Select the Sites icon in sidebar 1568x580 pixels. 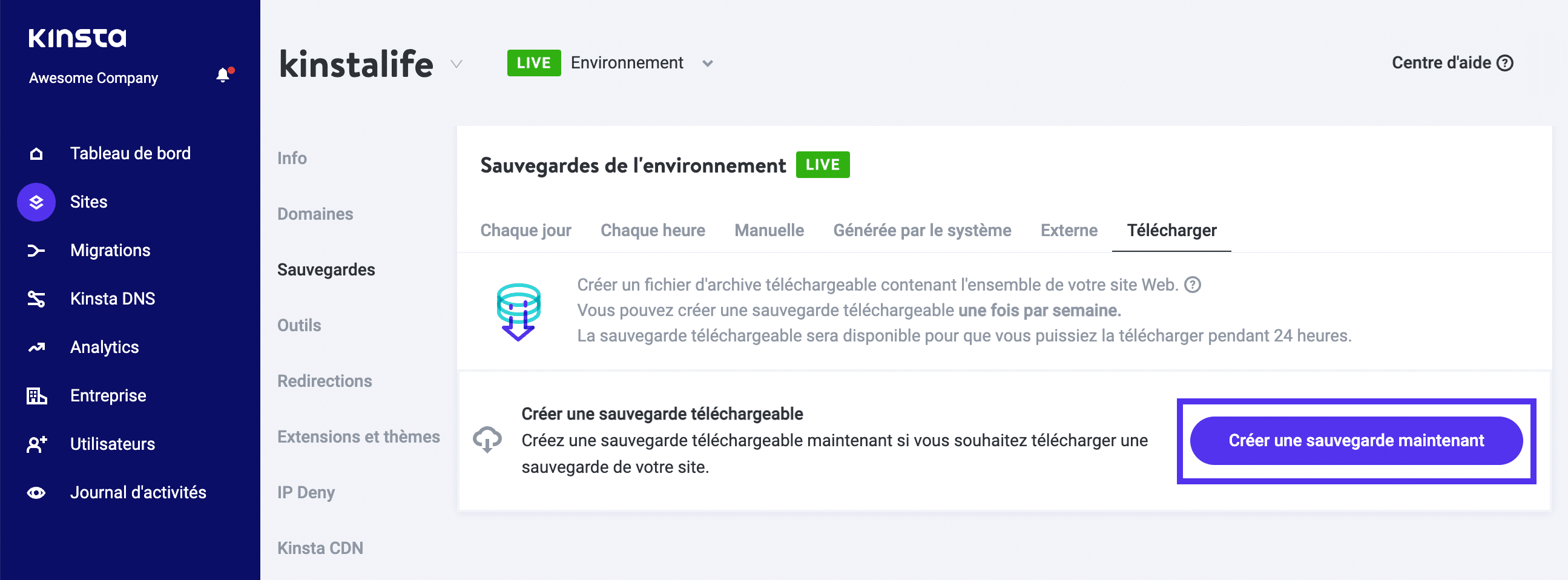(36, 202)
